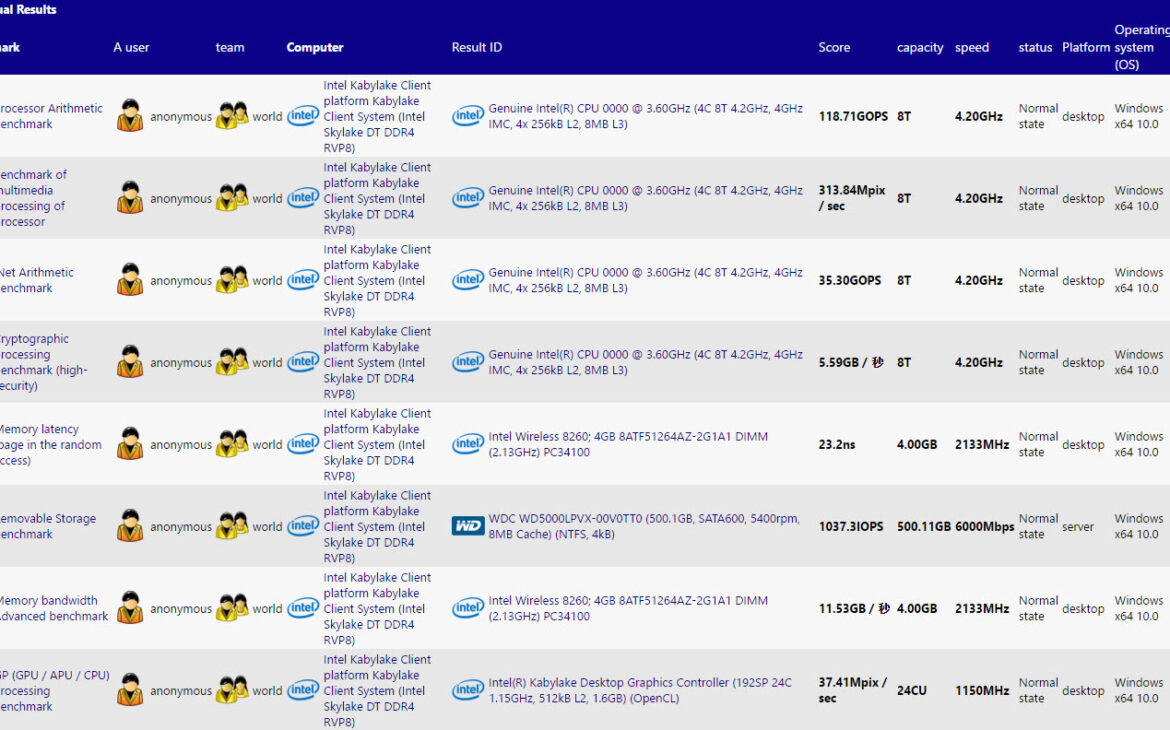Screen dimensions: 1170x730
Task: Click the avatar in the Removable Storage benchmark row
Action: pos(130,526)
